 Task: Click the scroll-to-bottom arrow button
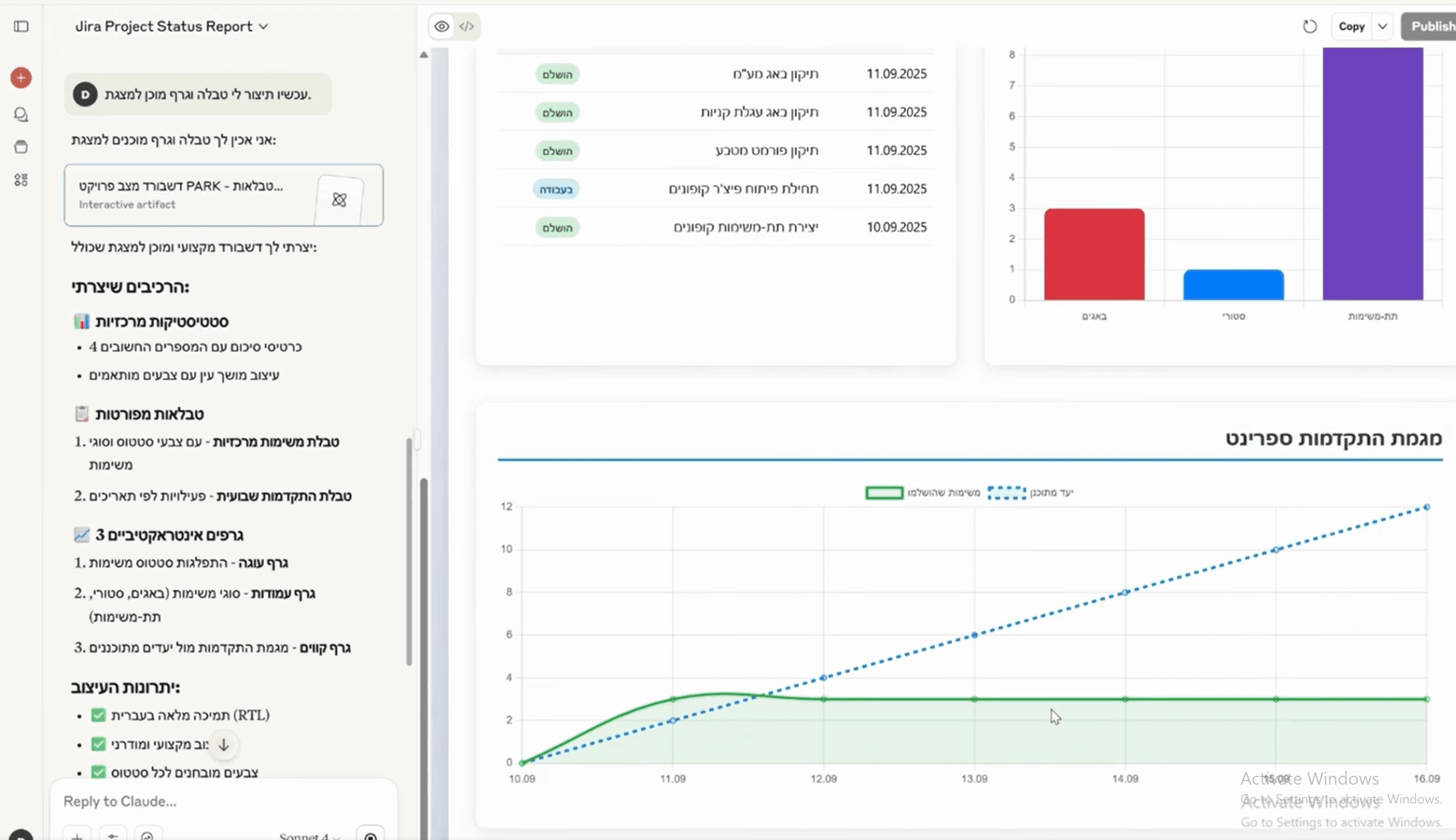click(x=223, y=745)
